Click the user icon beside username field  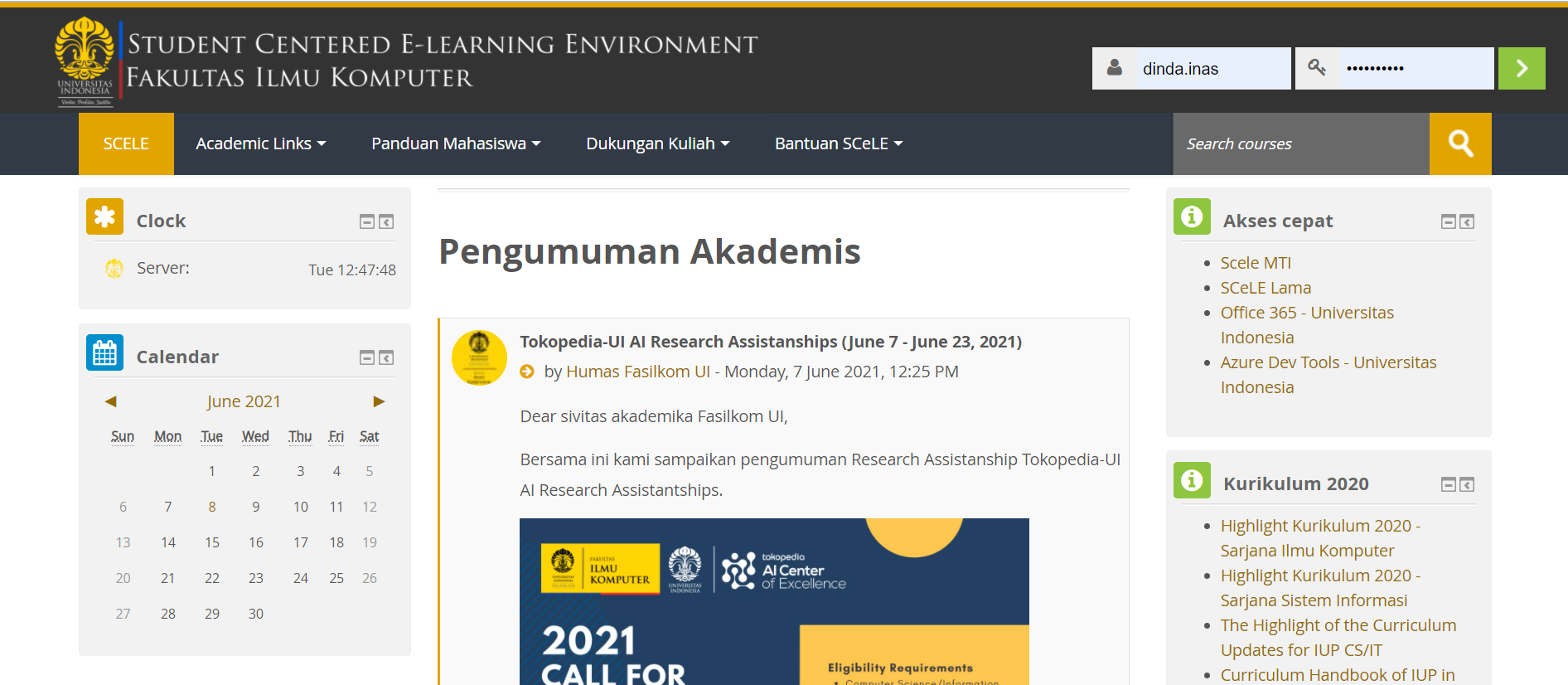tap(1115, 67)
